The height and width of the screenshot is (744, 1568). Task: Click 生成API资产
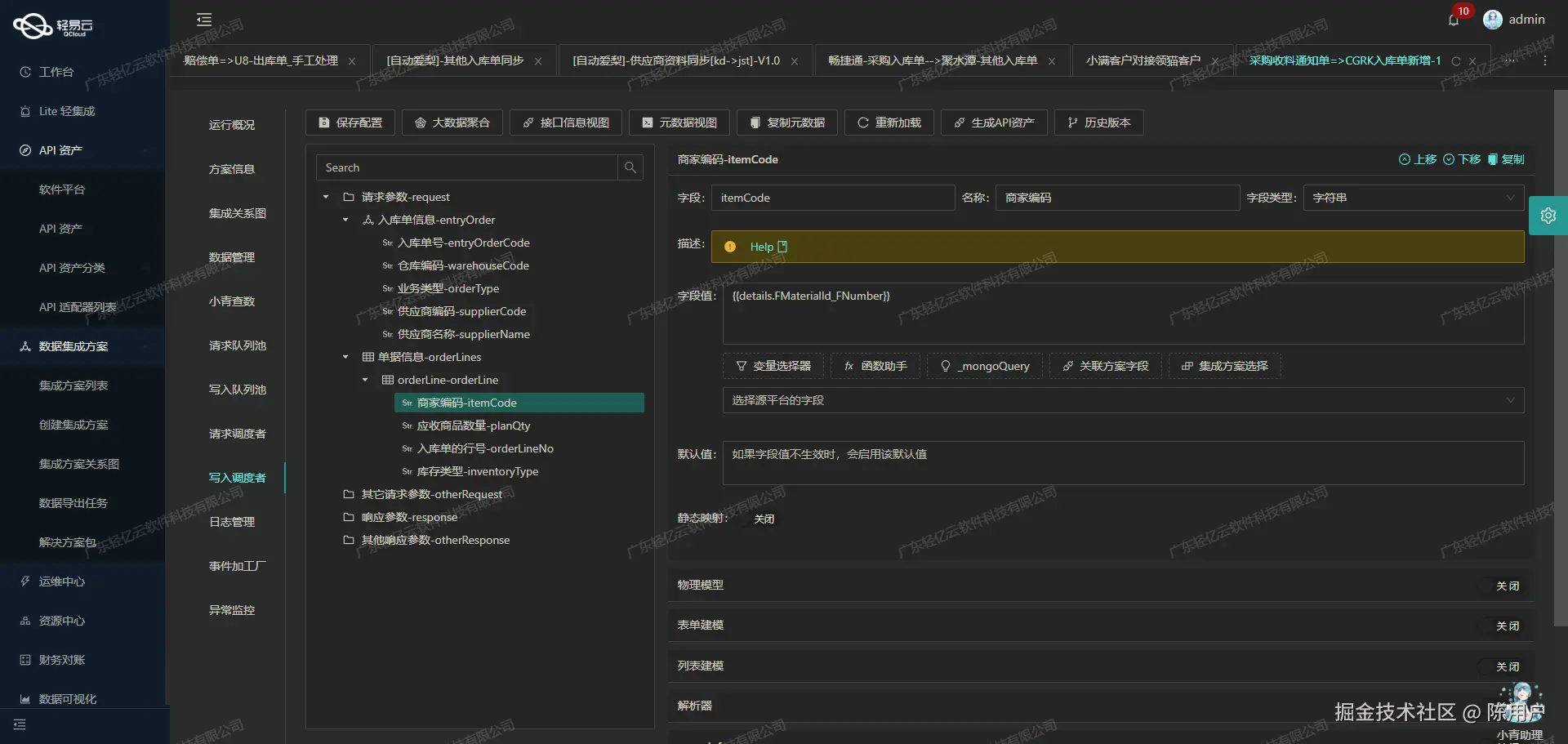point(994,123)
